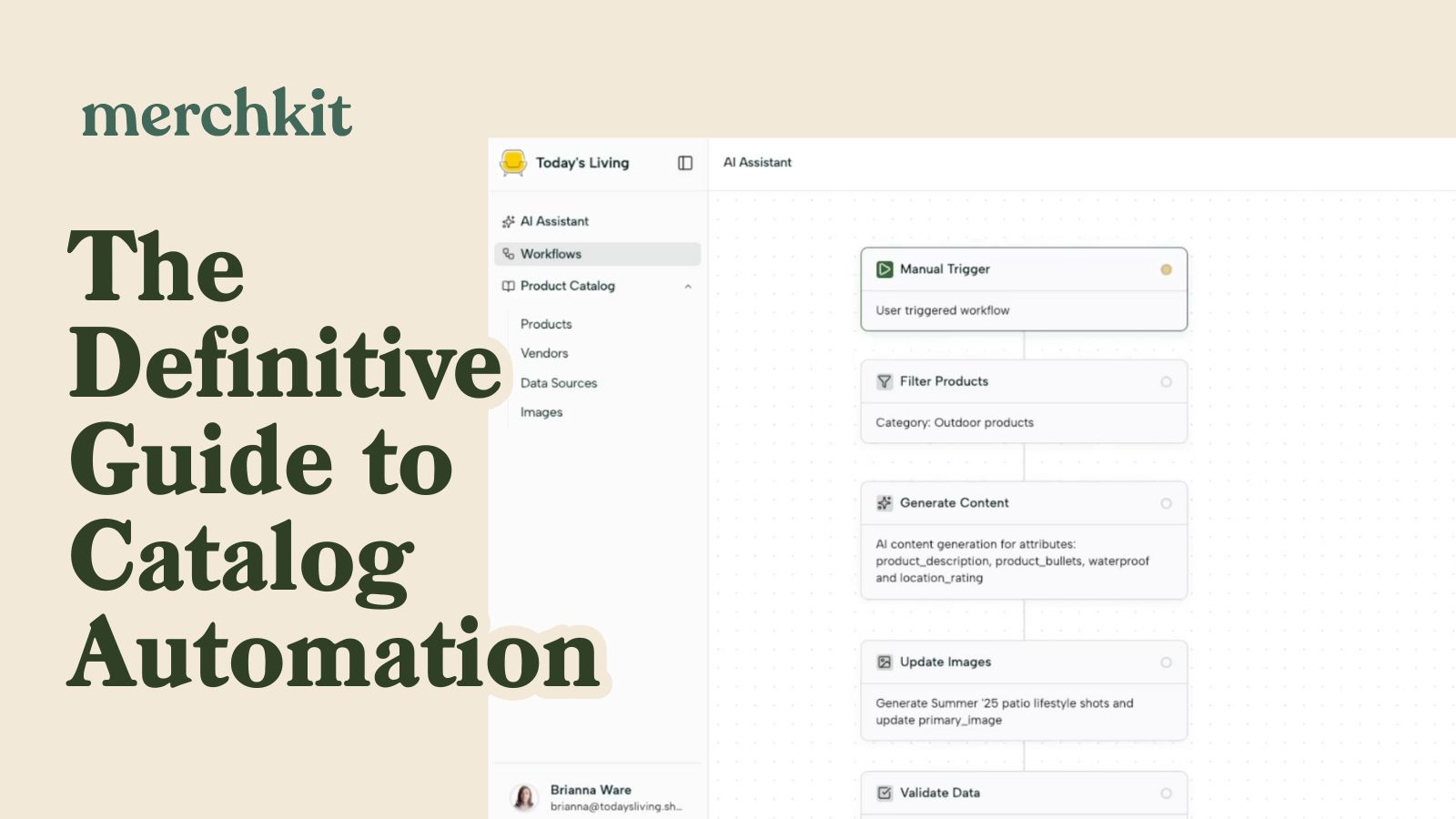Click the sparkle icon beside AI Assistant in sidebar
The image size is (1456, 819).
tap(509, 221)
